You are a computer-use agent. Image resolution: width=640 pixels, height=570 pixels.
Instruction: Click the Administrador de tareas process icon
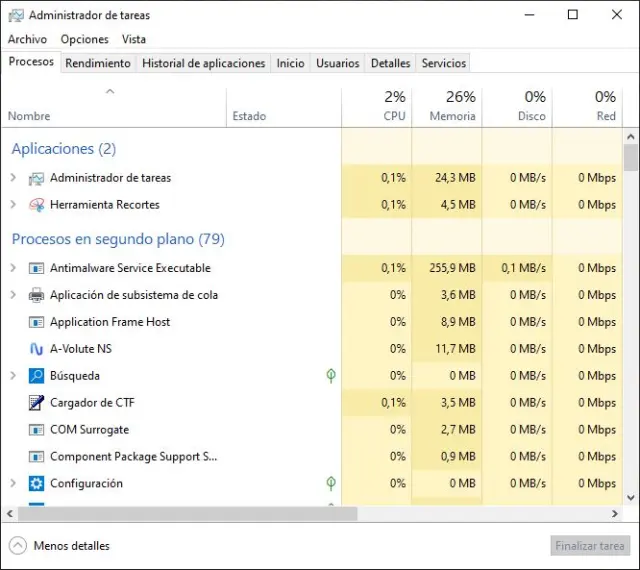37,178
